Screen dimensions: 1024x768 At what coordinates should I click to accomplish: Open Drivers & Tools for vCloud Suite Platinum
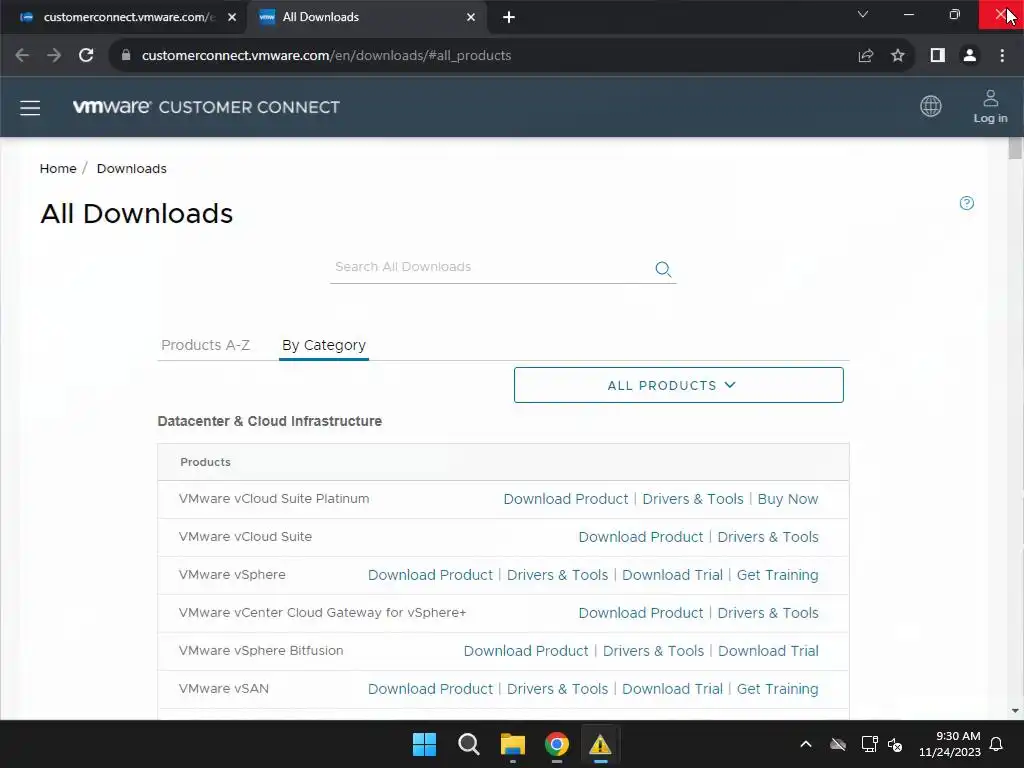(x=693, y=499)
